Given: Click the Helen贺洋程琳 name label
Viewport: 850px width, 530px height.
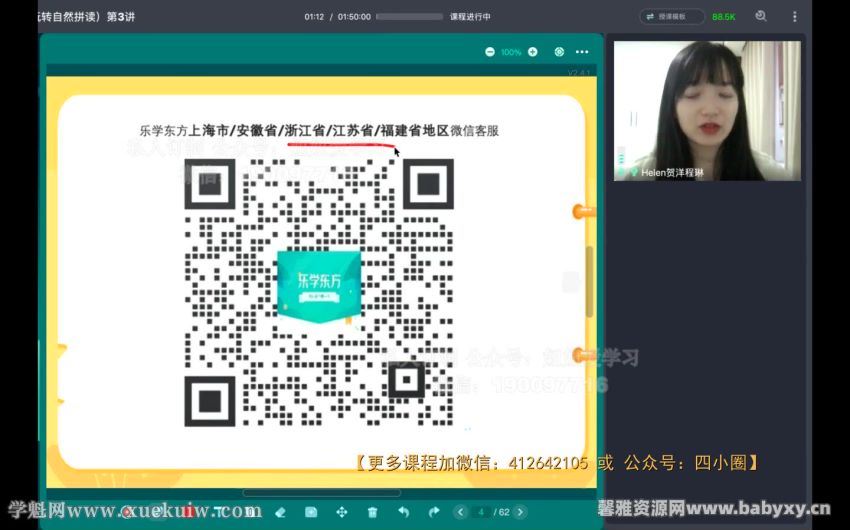Looking at the screenshot, I should point(672,173).
